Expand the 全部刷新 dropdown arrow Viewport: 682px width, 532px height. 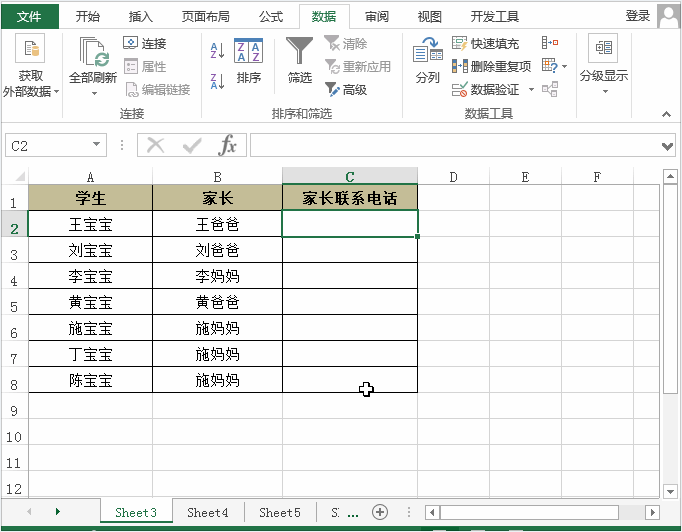[x=94, y=93]
